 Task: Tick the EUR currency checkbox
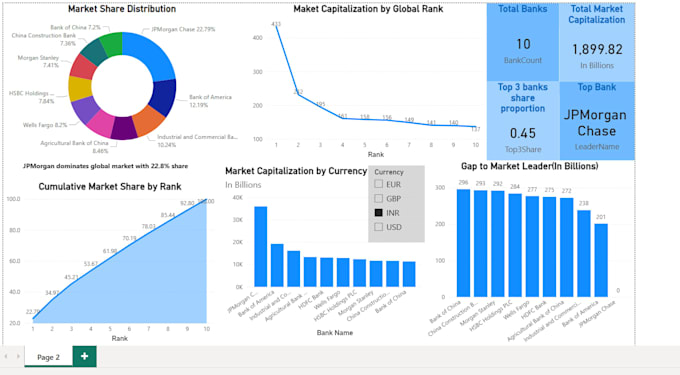pos(379,184)
